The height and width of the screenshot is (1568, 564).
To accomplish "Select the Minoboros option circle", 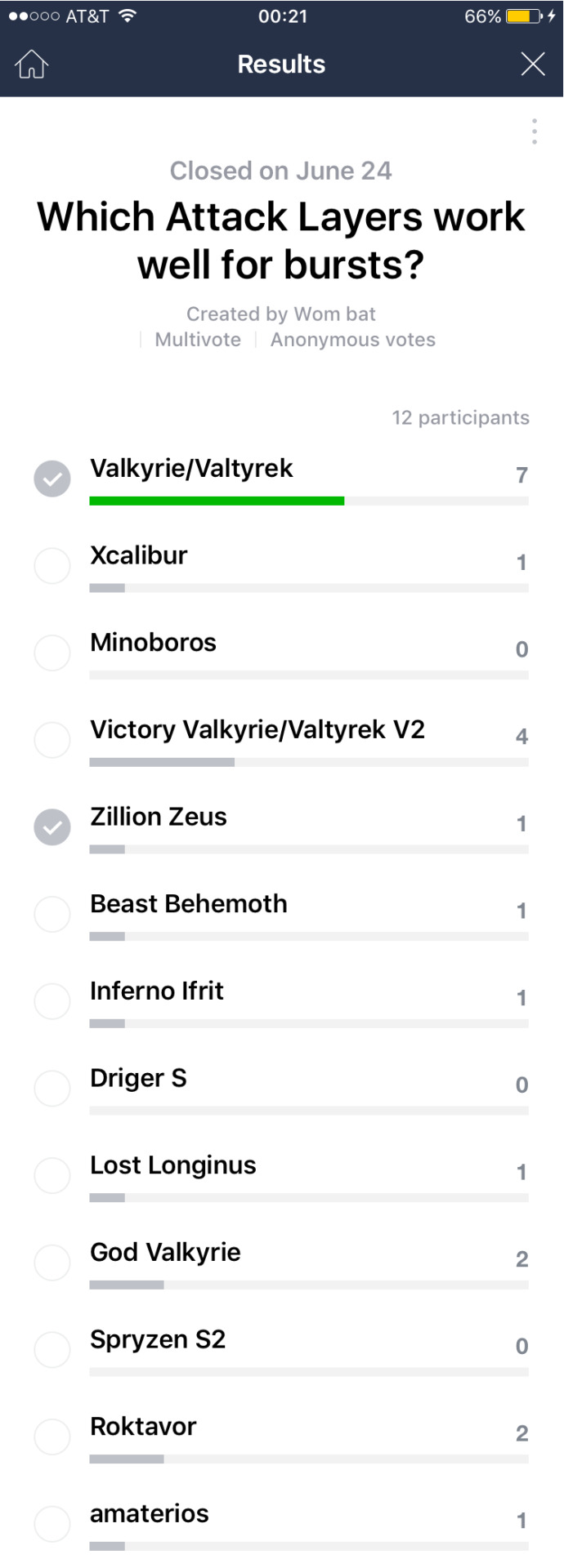I will [x=52, y=653].
